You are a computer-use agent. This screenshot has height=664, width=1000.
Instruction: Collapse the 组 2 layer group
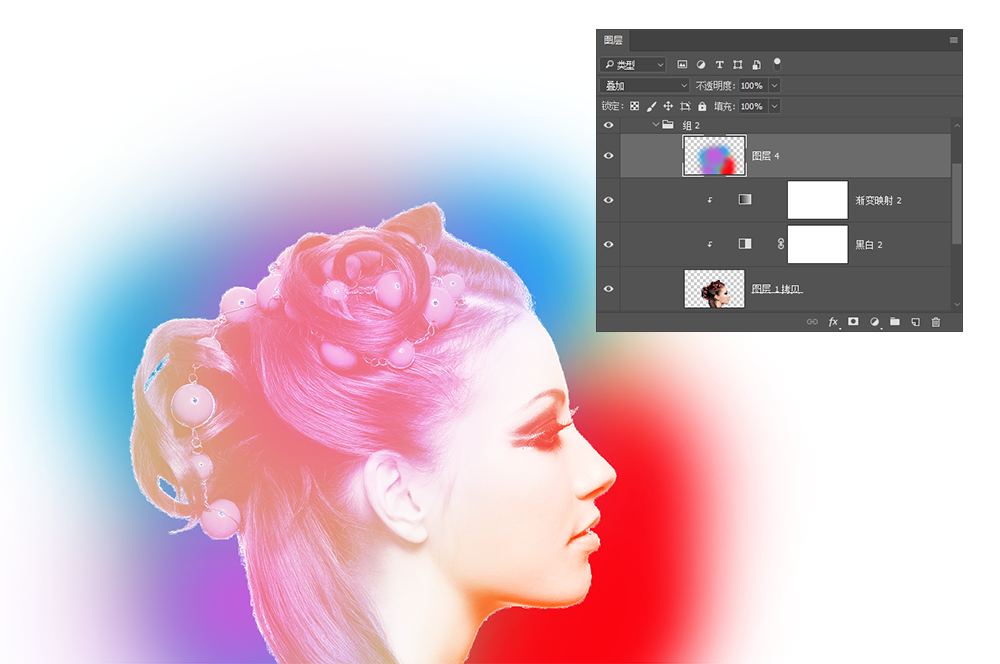tap(656, 125)
